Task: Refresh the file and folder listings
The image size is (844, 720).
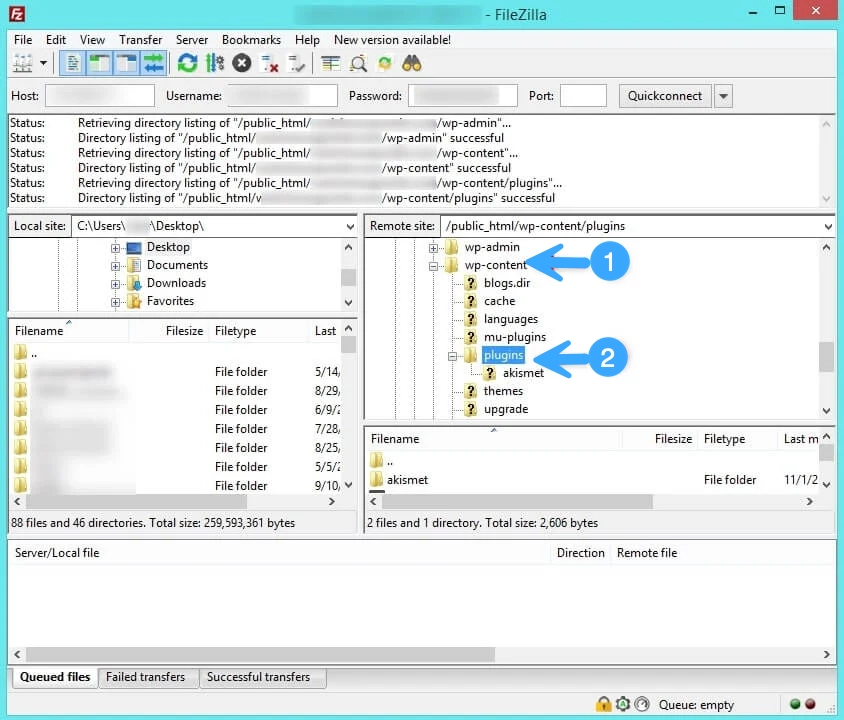Action: (x=187, y=63)
